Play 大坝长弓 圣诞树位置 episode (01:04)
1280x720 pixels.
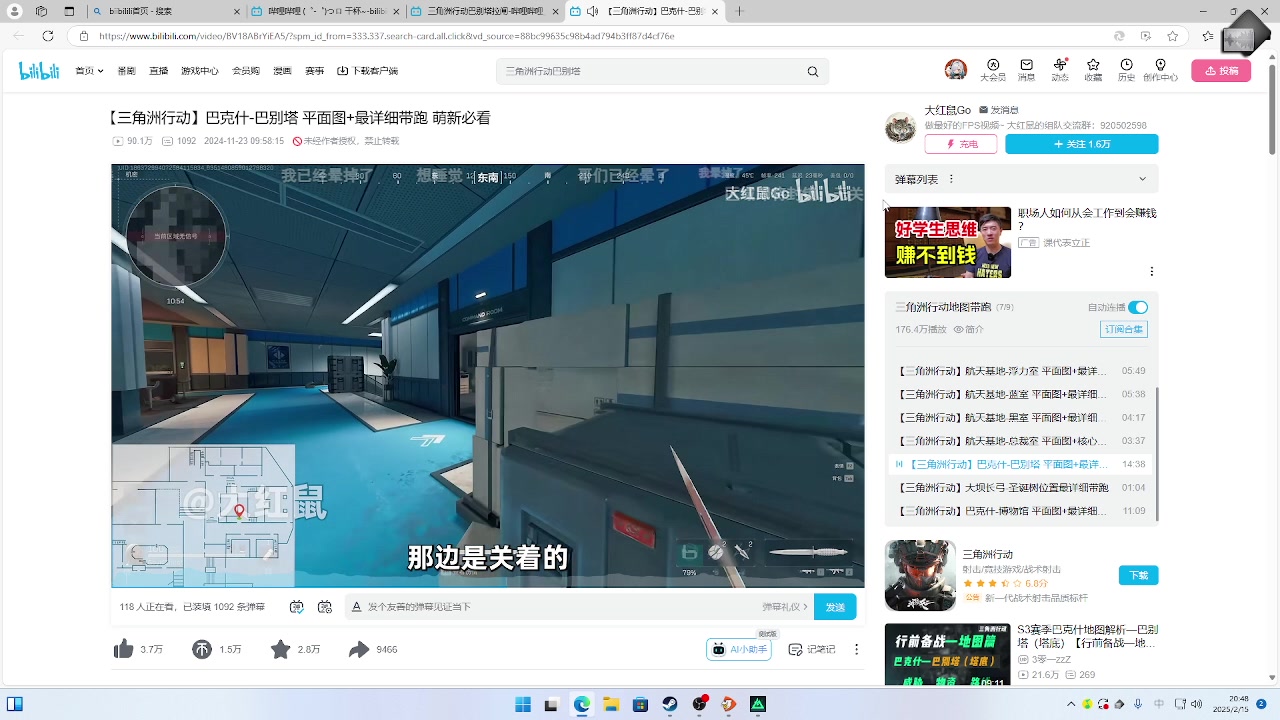click(x=1021, y=488)
